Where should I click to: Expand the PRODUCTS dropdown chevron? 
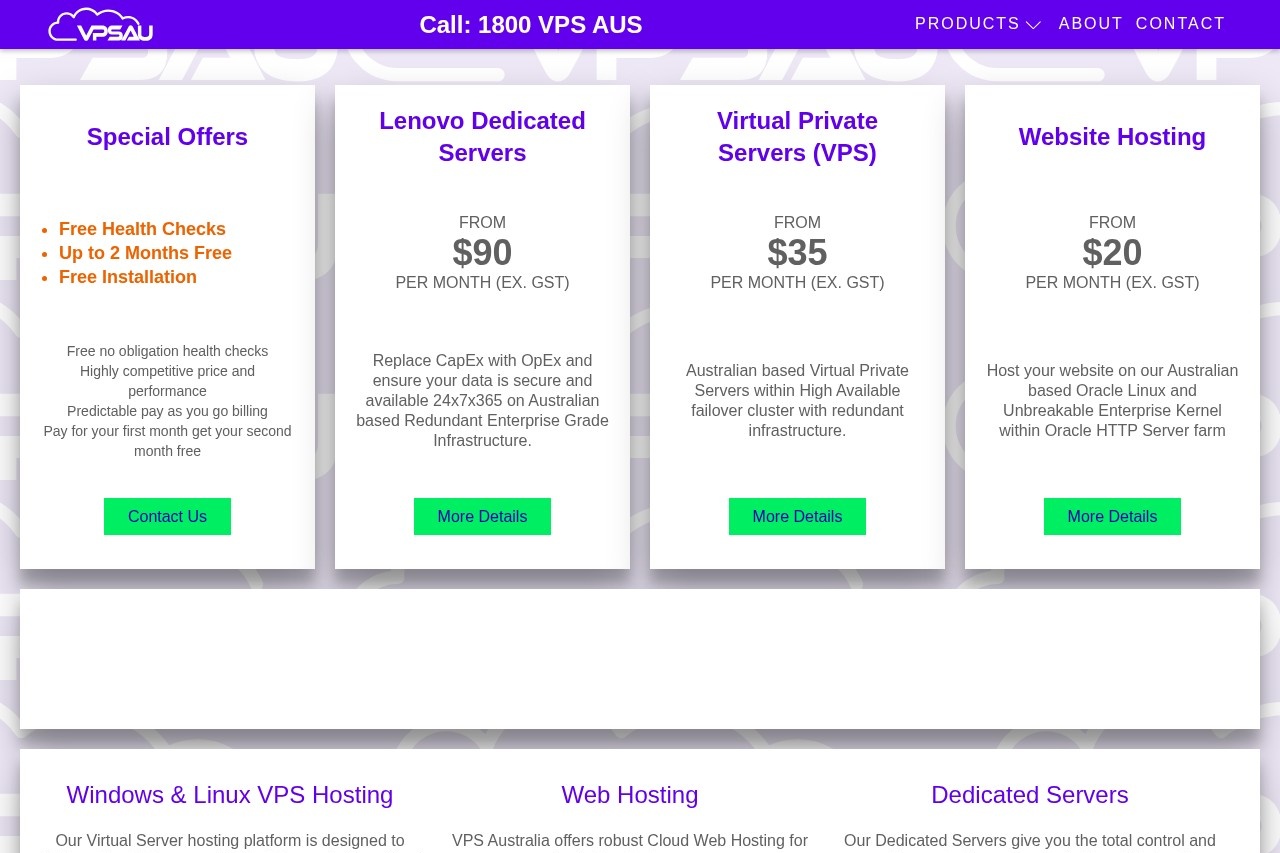(1033, 25)
